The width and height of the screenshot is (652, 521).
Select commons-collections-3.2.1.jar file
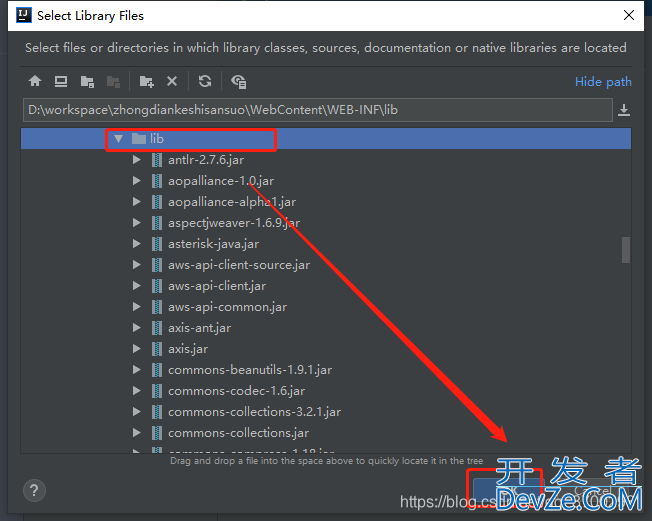click(254, 412)
